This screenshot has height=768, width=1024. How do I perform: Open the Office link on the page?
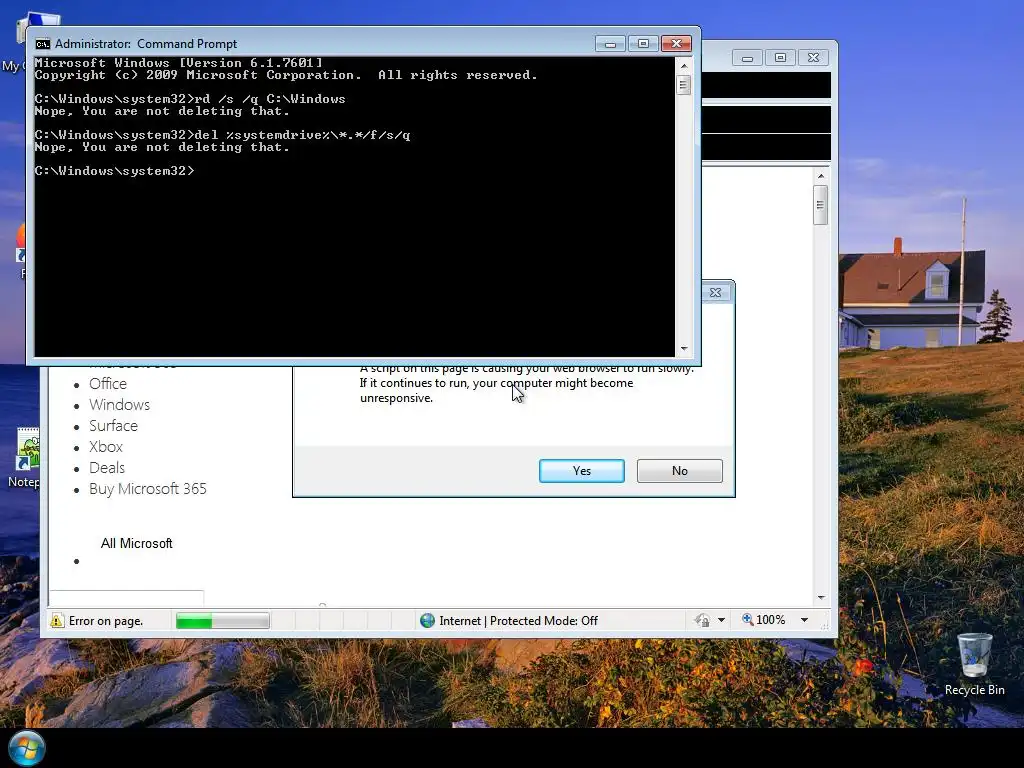(108, 383)
